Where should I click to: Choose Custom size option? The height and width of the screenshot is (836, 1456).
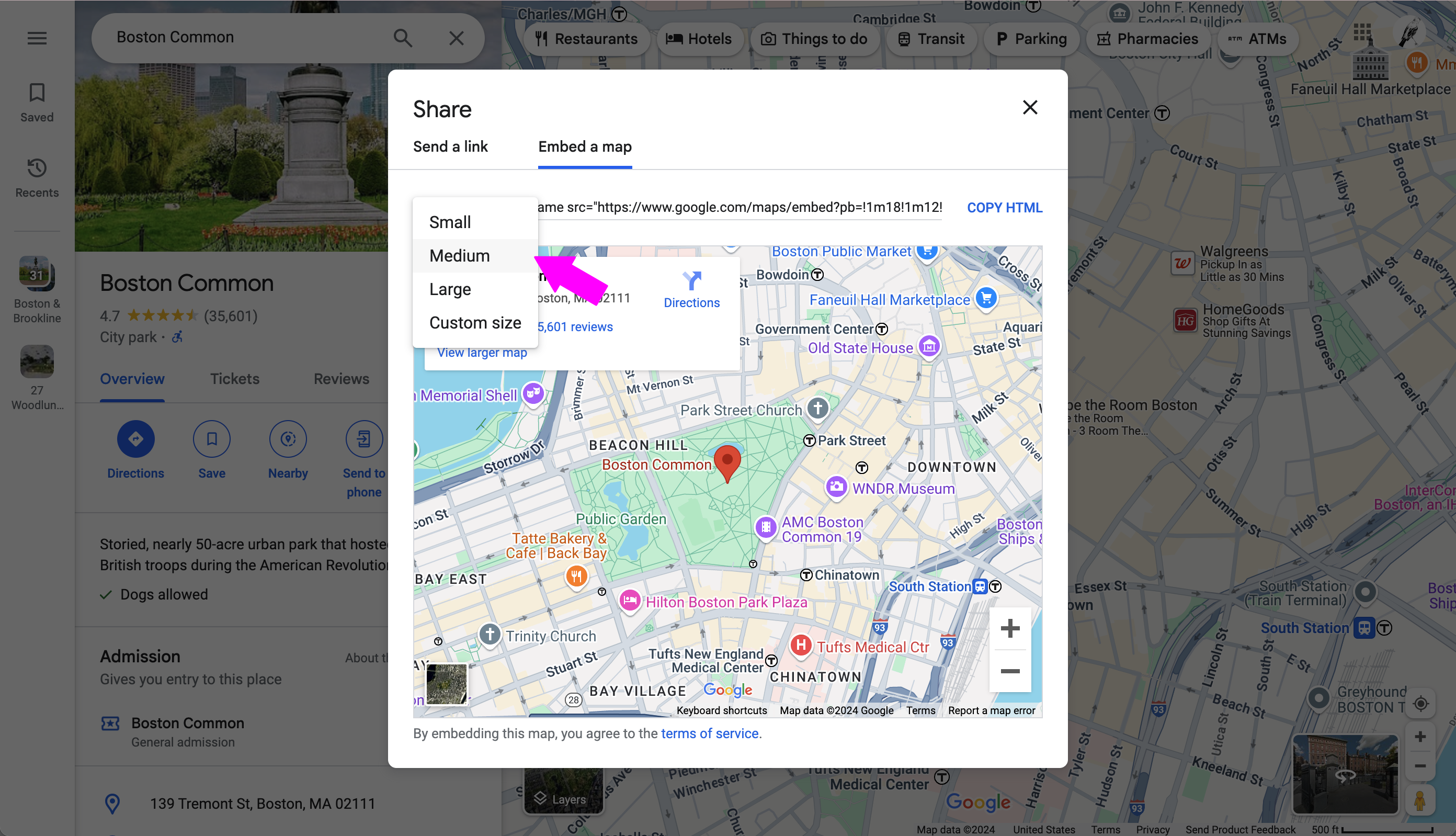click(475, 323)
